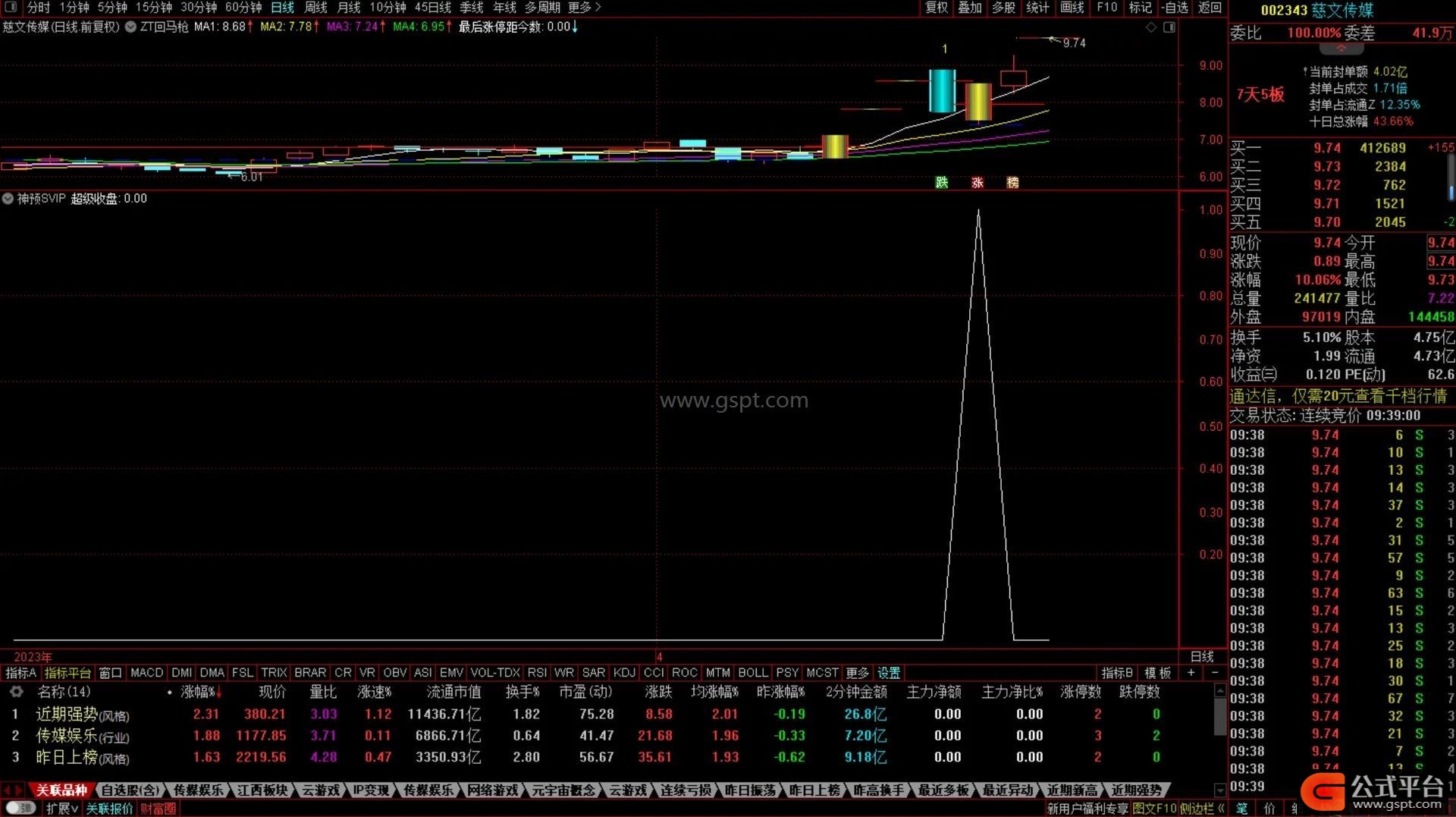Select the 周线 weekly chart
The image size is (1456, 817).
315,8
